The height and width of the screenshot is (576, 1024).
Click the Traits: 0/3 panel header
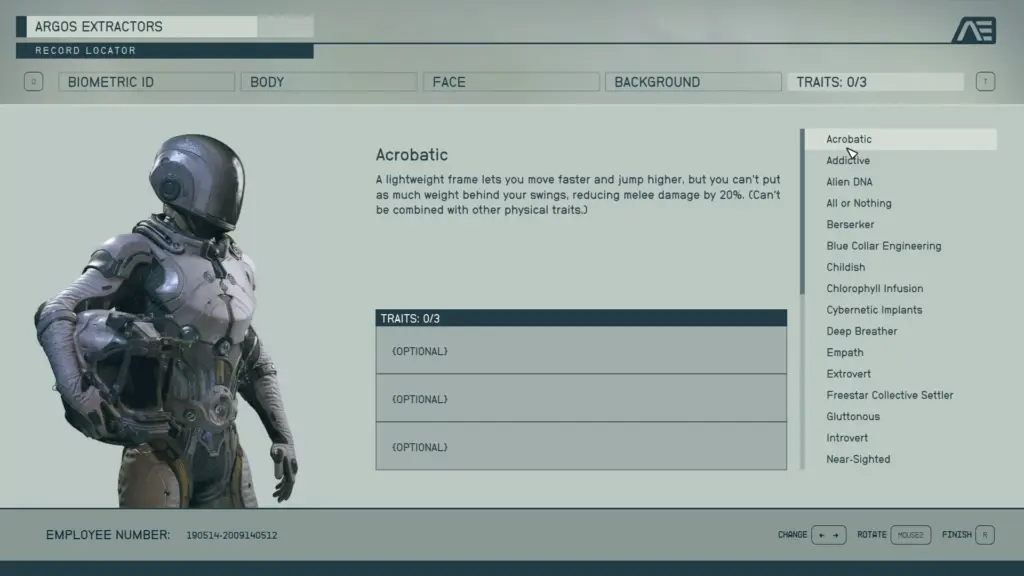[x=581, y=318]
